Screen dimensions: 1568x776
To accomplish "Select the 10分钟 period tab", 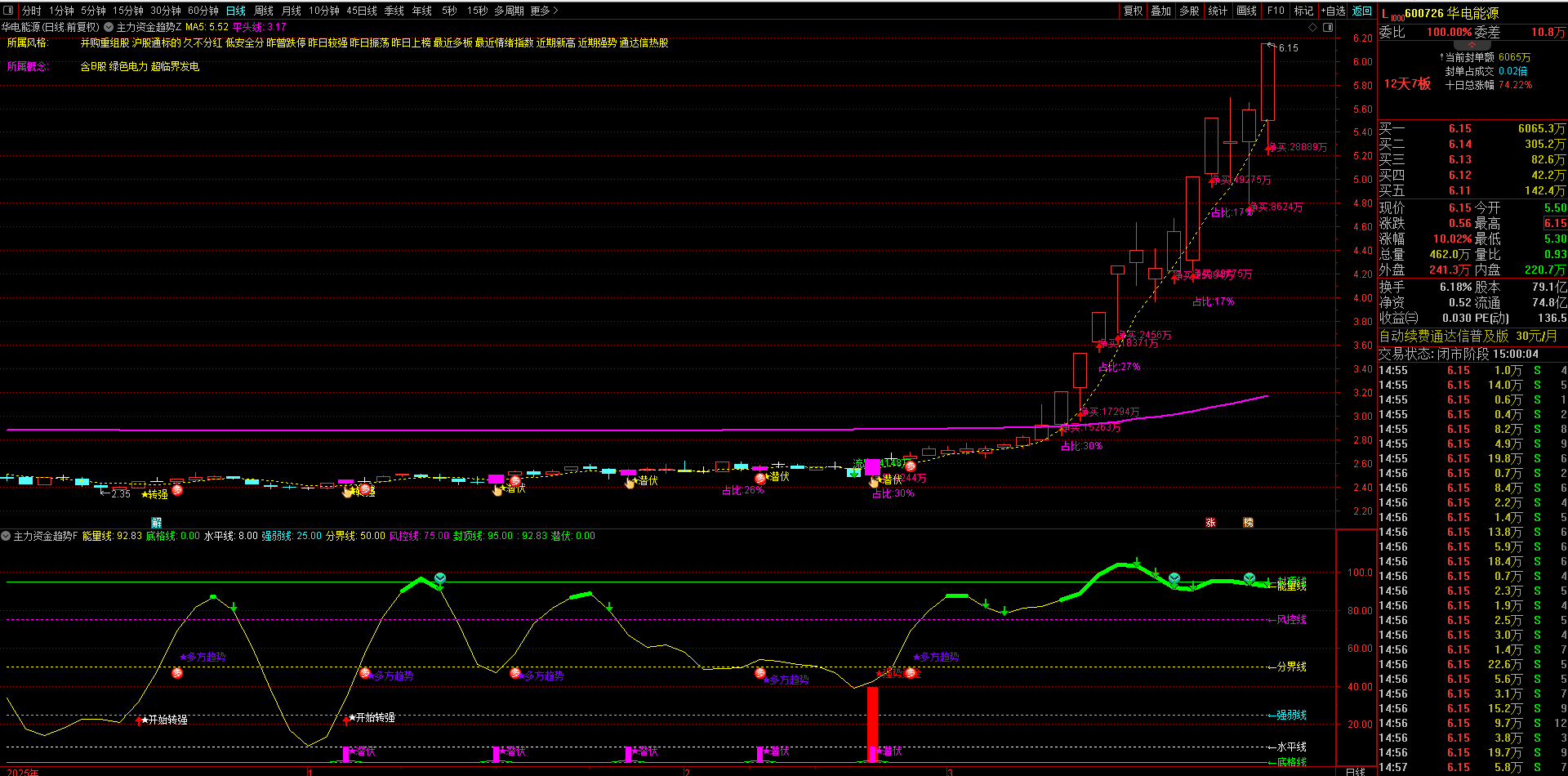I will [x=323, y=11].
